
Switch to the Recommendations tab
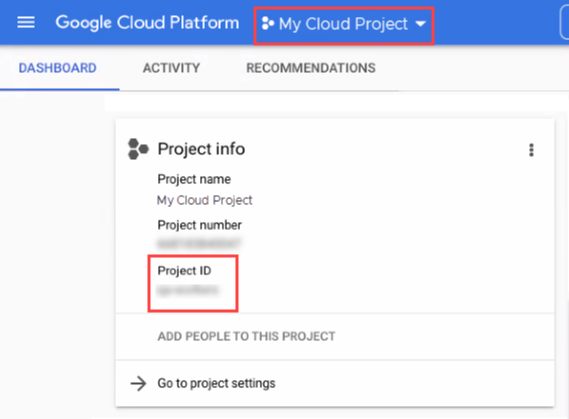click(x=311, y=68)
